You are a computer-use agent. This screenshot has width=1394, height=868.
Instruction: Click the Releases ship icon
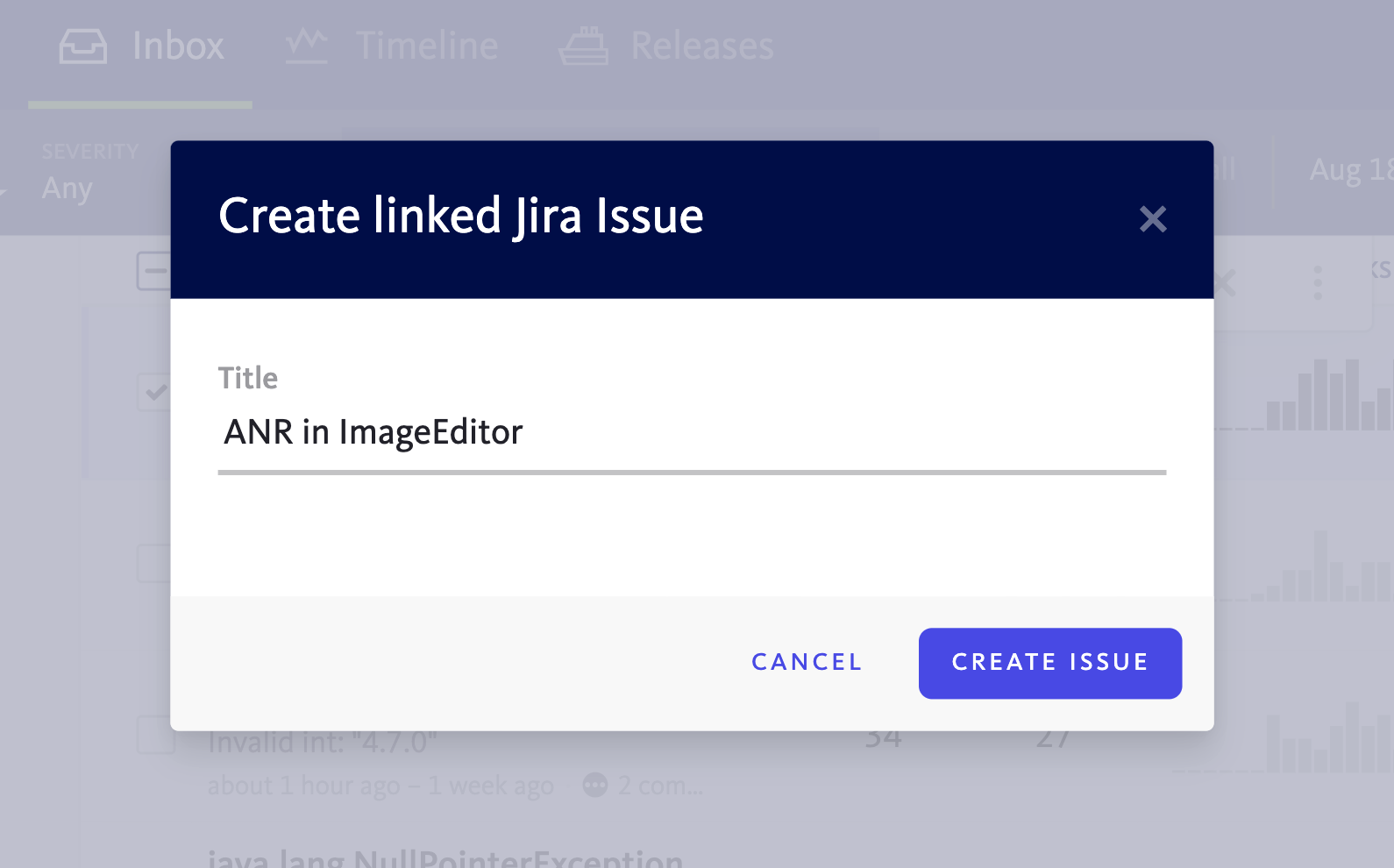click(x=583, y=46)
